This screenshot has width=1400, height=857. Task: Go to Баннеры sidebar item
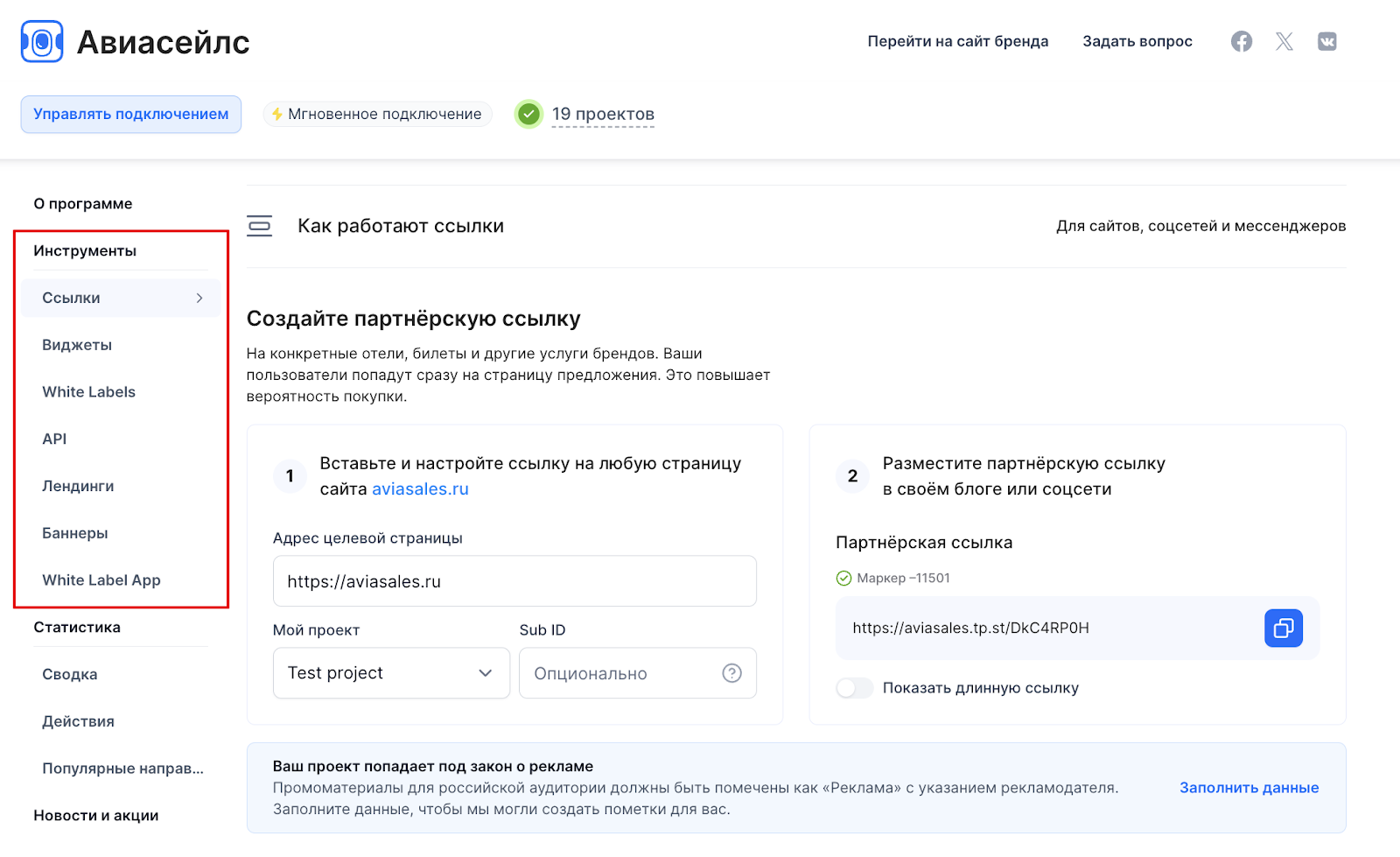pyautogui.click(x=75, y=533)
